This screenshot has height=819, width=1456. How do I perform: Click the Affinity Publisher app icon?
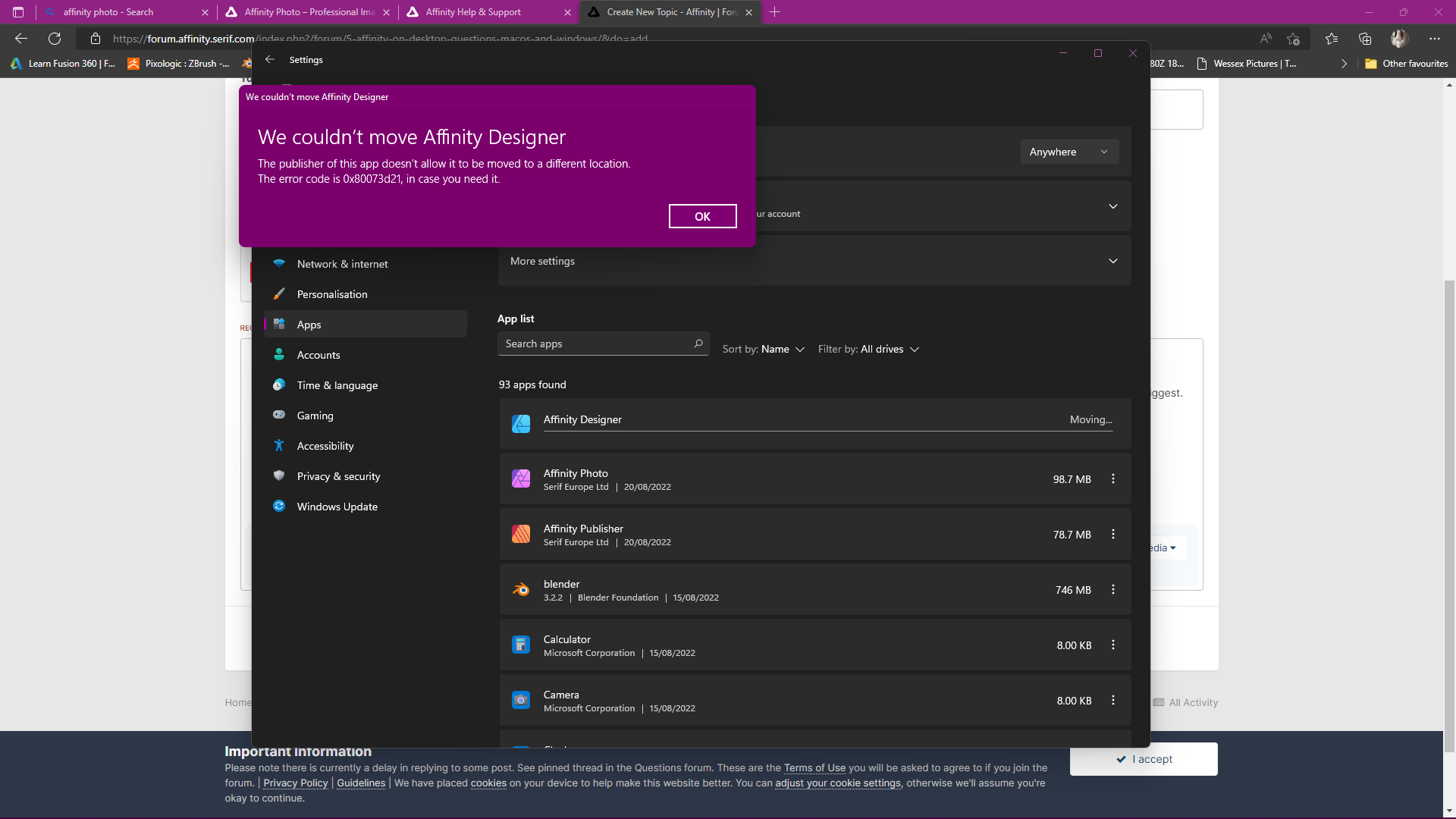tap(521, 535)
